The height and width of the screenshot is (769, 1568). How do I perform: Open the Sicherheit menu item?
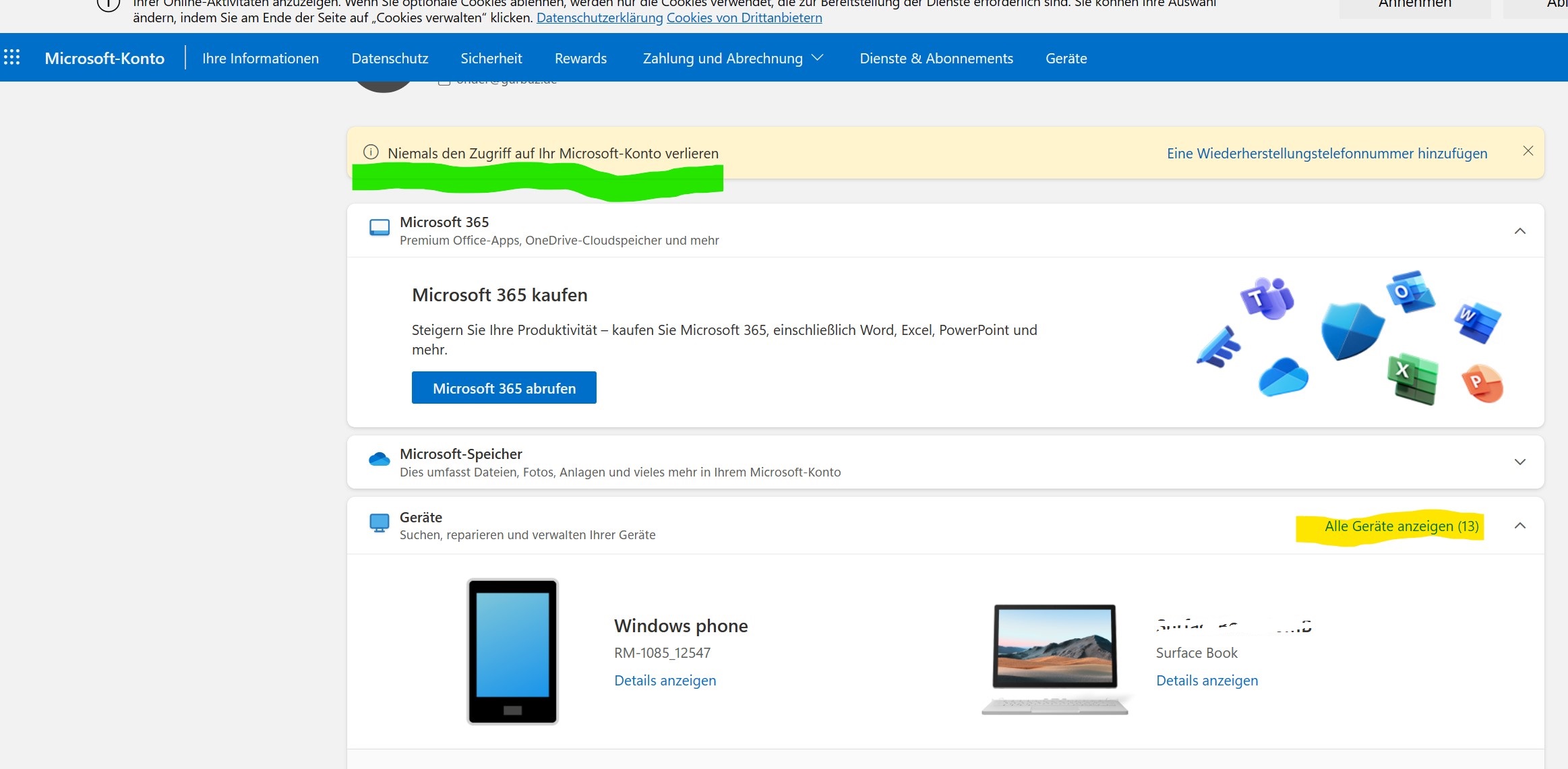491,58
